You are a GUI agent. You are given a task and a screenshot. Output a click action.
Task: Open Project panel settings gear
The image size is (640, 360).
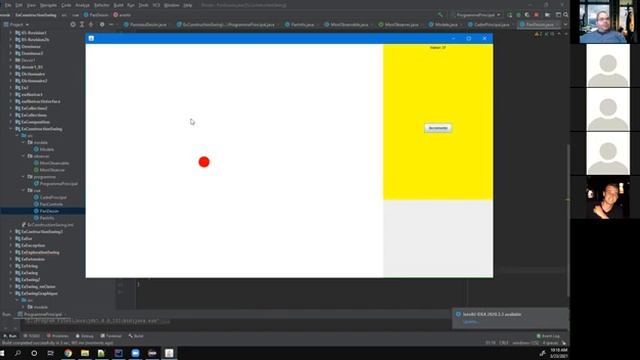pyautogui.click(x=102, y=24)
